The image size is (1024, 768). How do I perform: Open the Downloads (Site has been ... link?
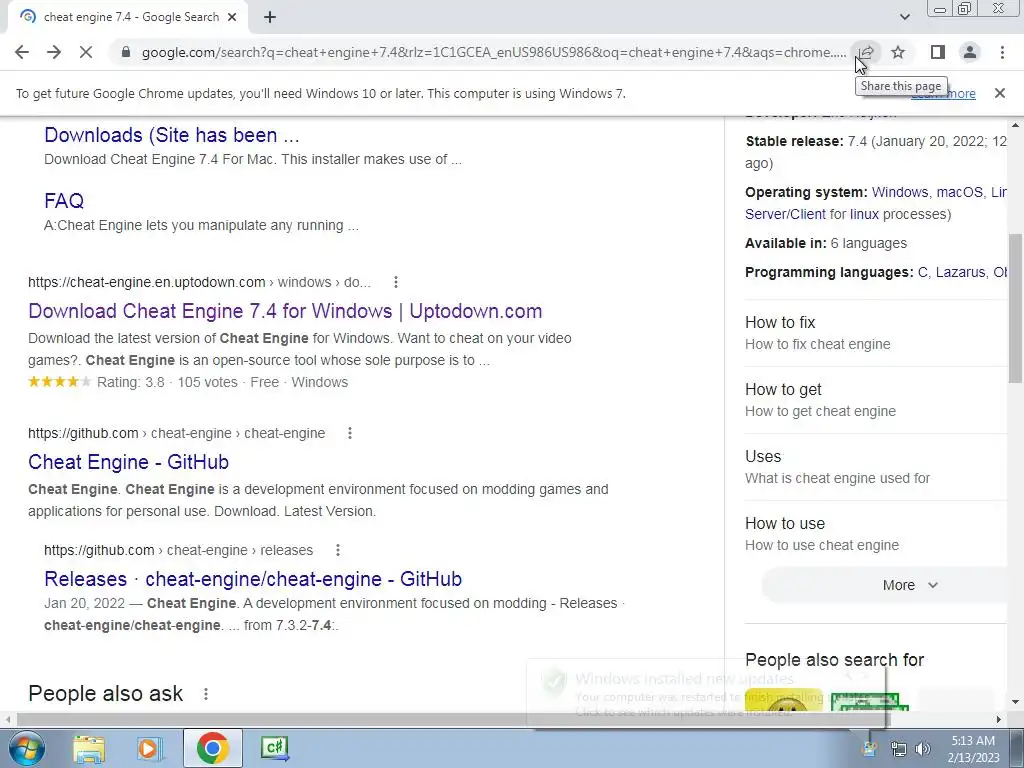pos(172,135)
